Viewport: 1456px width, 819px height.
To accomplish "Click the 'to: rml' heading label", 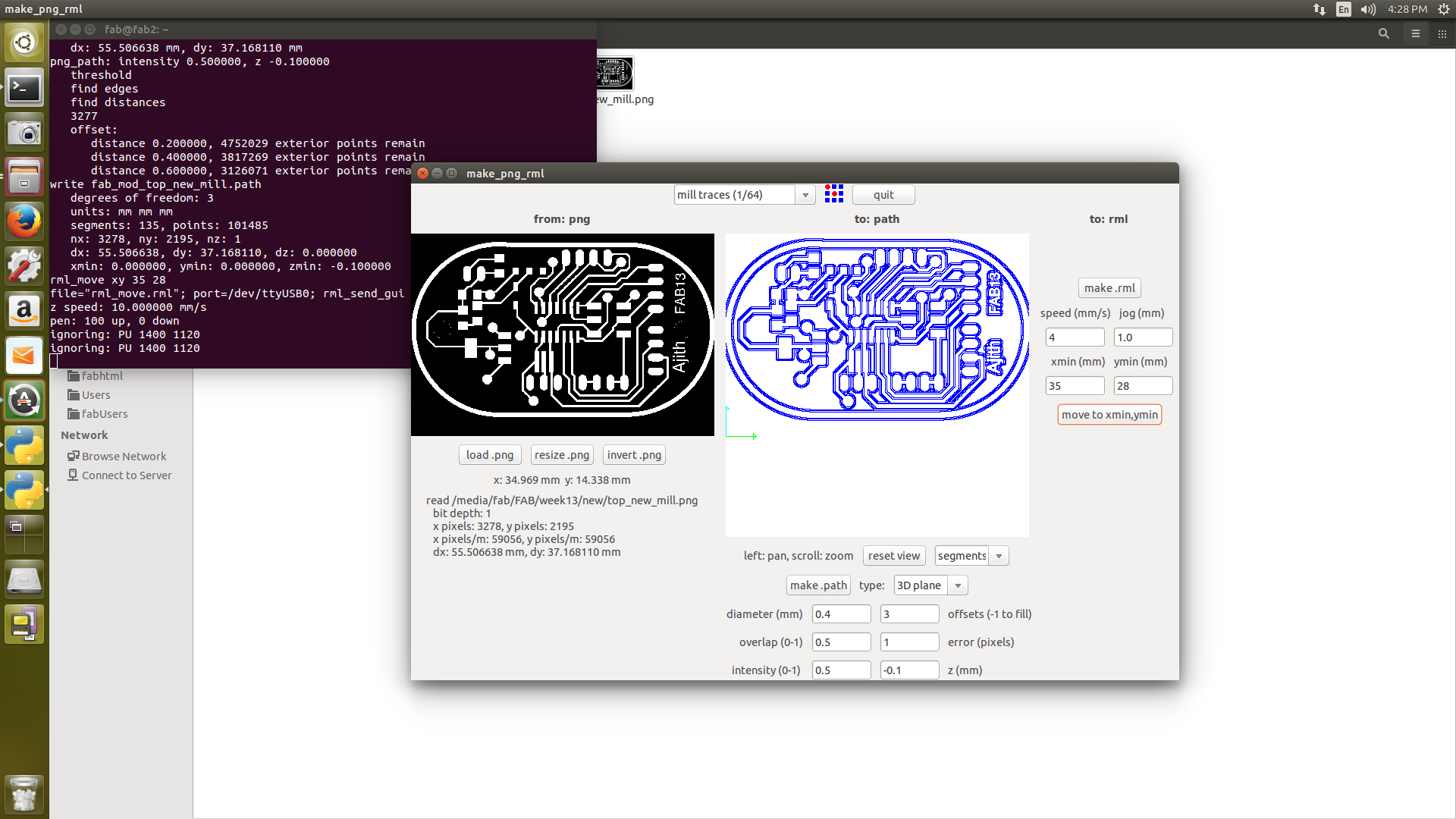I will pos(1109,219).
